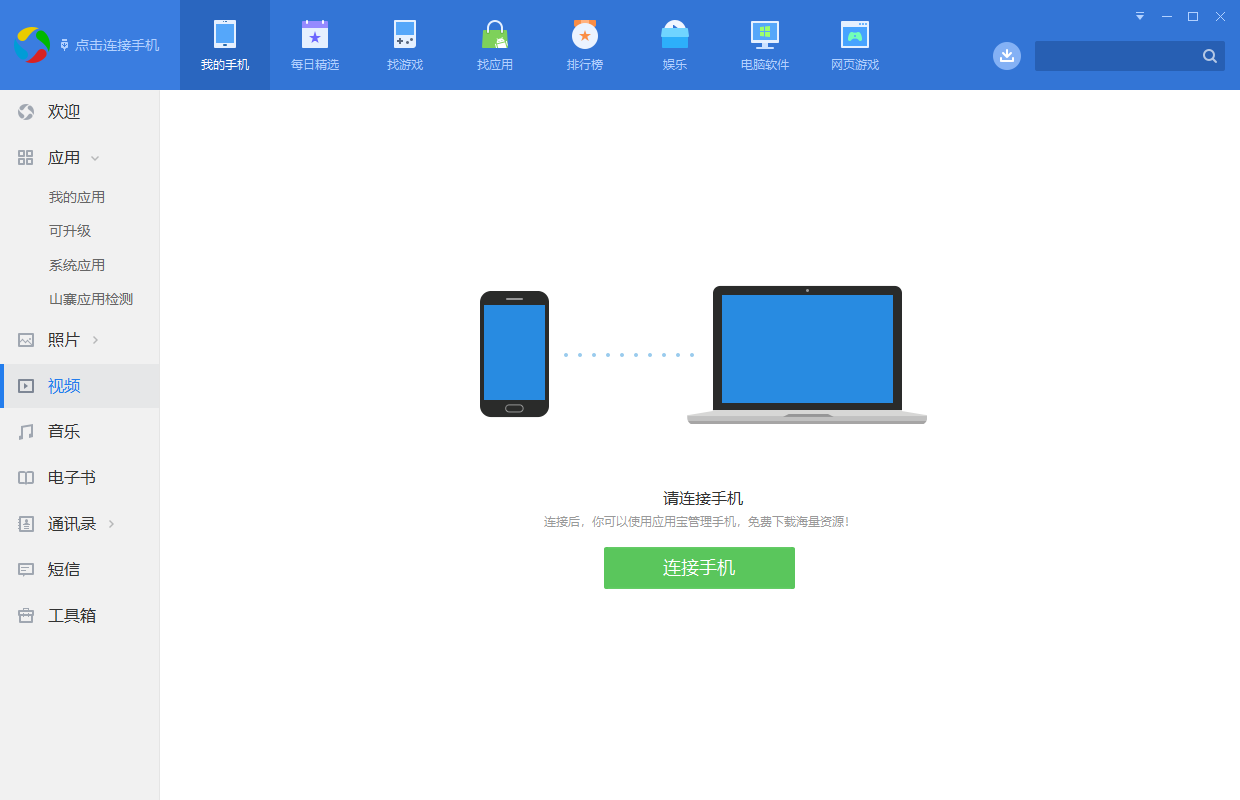Click the 应用宝 colorful logo icon
Viewport: 1240px width, 800px height.
32,45
